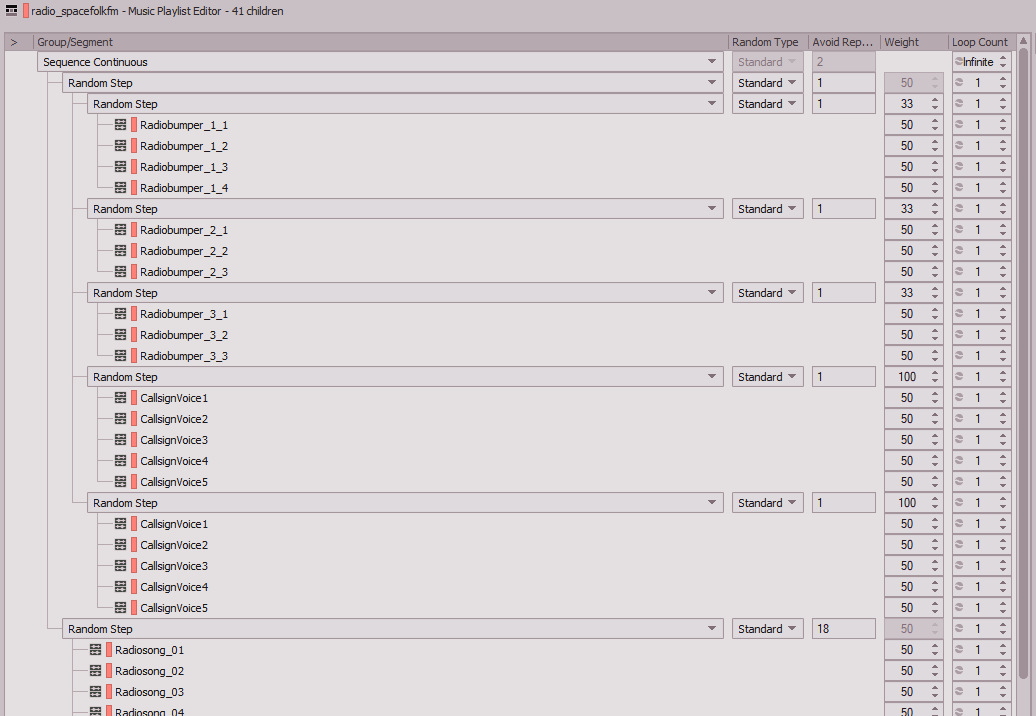The image size is (1036, 716).
Task: Click the Weight column header
Action: pyautogui.click(x=914, y=42)
